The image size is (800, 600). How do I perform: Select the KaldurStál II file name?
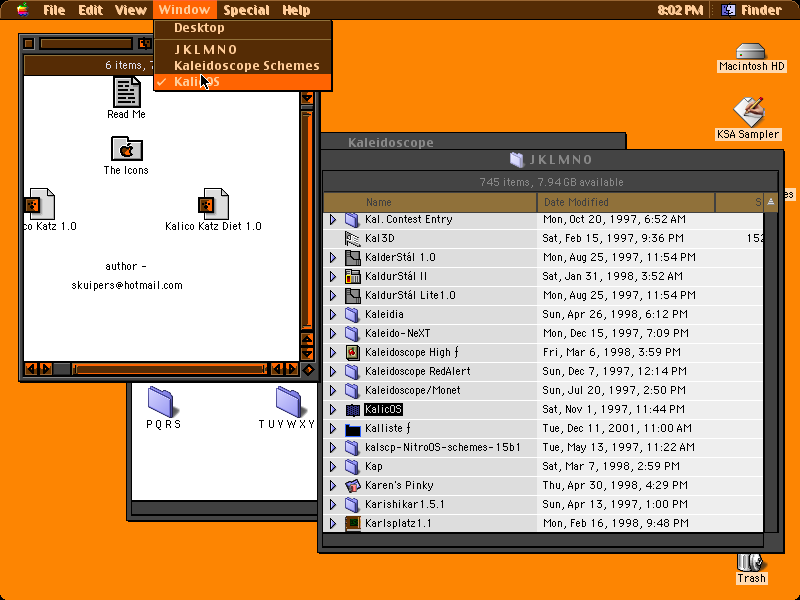[x=396, y=277]
